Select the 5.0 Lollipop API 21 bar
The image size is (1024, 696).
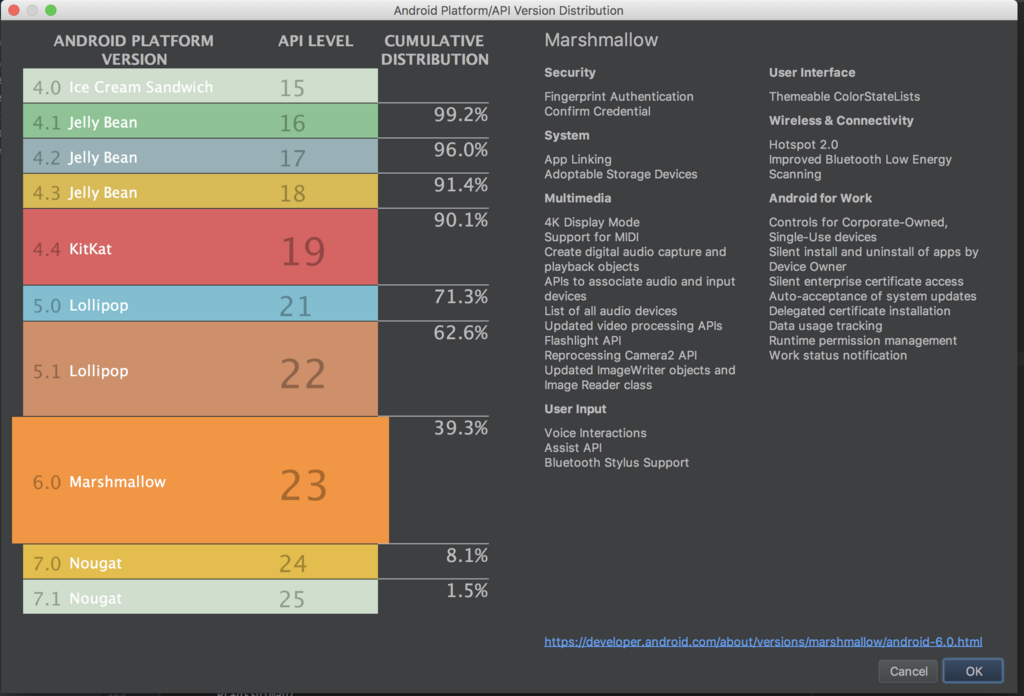200,304
